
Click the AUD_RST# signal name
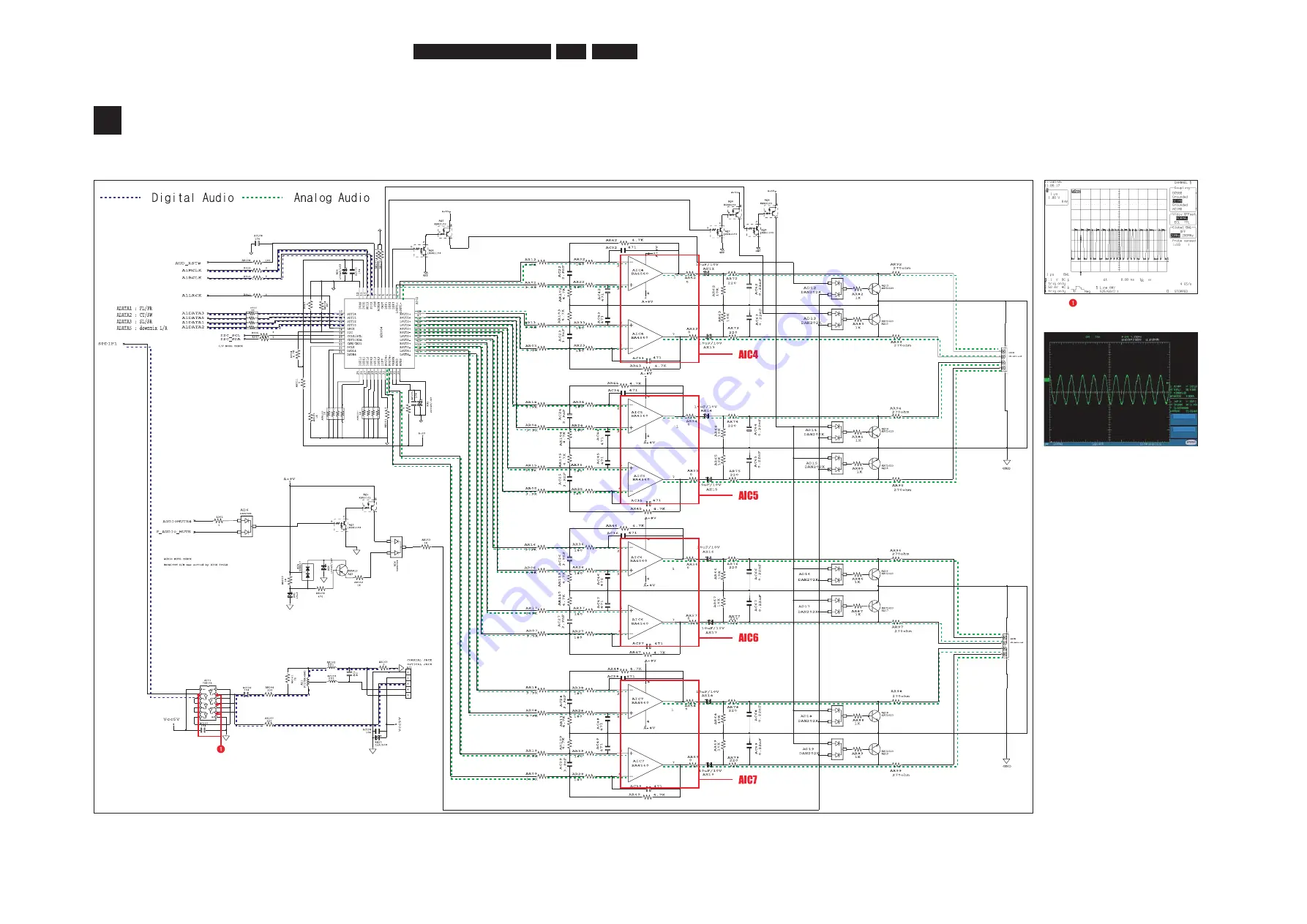pos(188,263)
